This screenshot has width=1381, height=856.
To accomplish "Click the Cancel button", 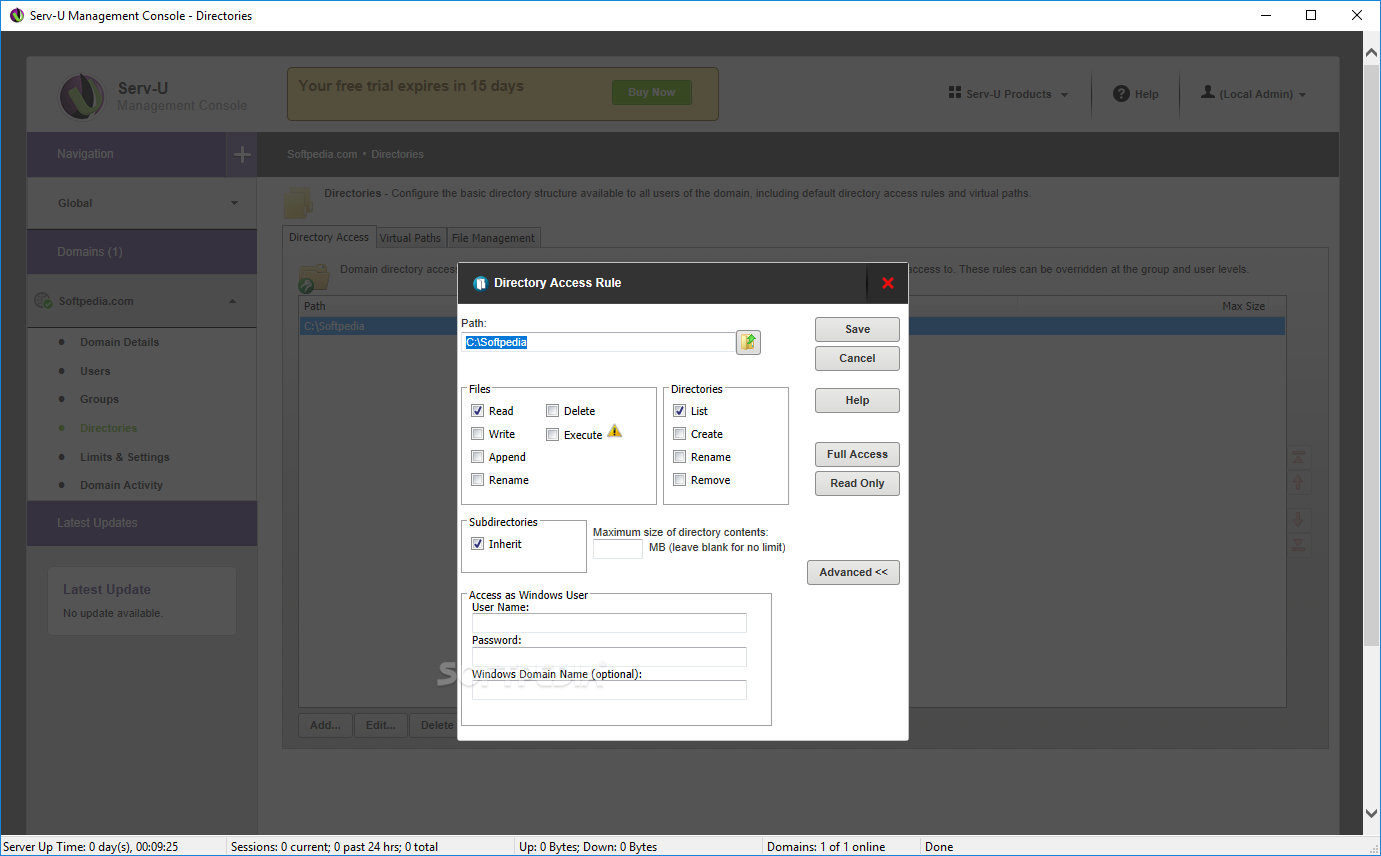I will [x=857, y=358].
